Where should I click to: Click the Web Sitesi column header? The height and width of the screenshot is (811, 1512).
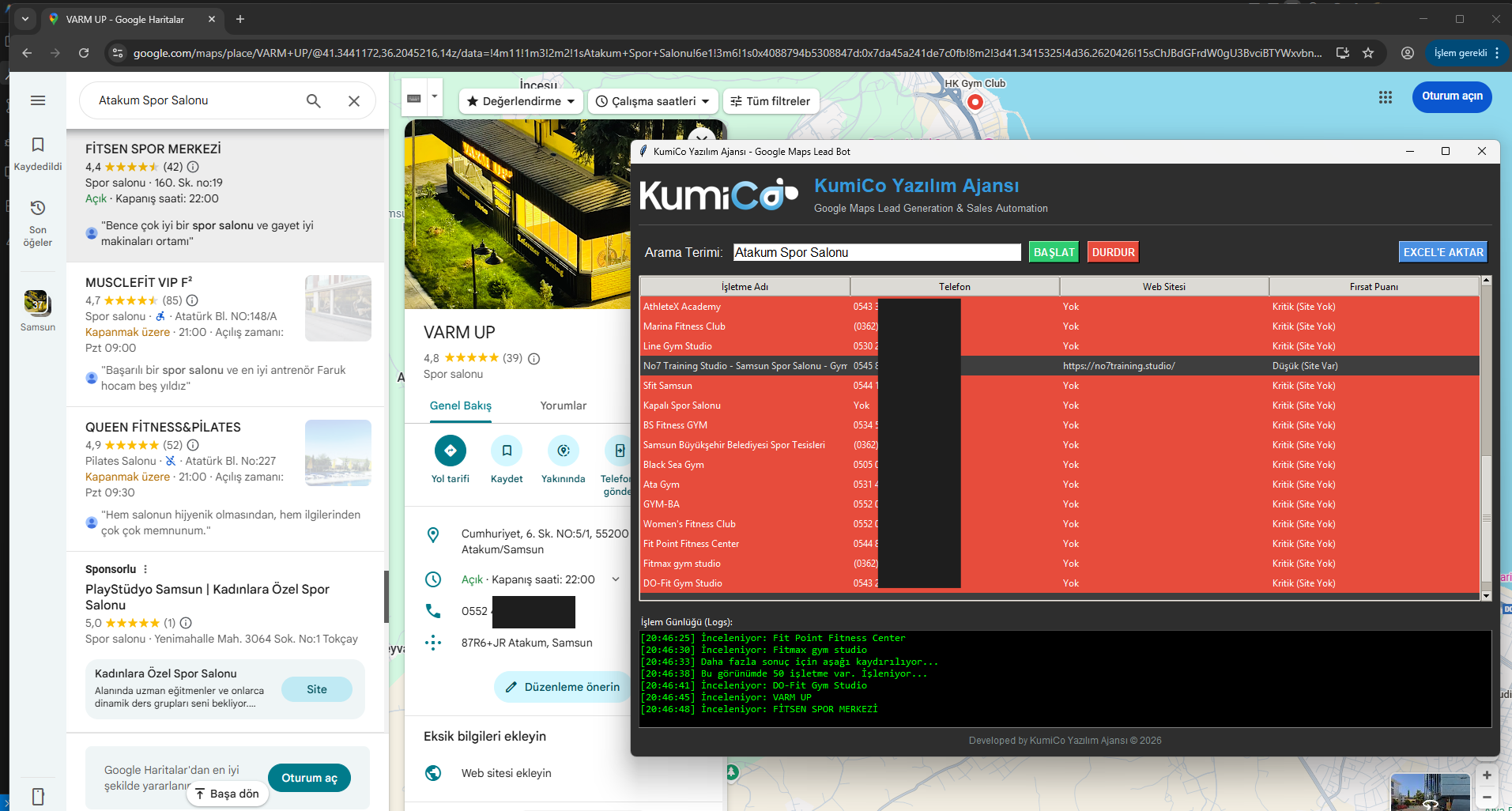click(1164, 287)
